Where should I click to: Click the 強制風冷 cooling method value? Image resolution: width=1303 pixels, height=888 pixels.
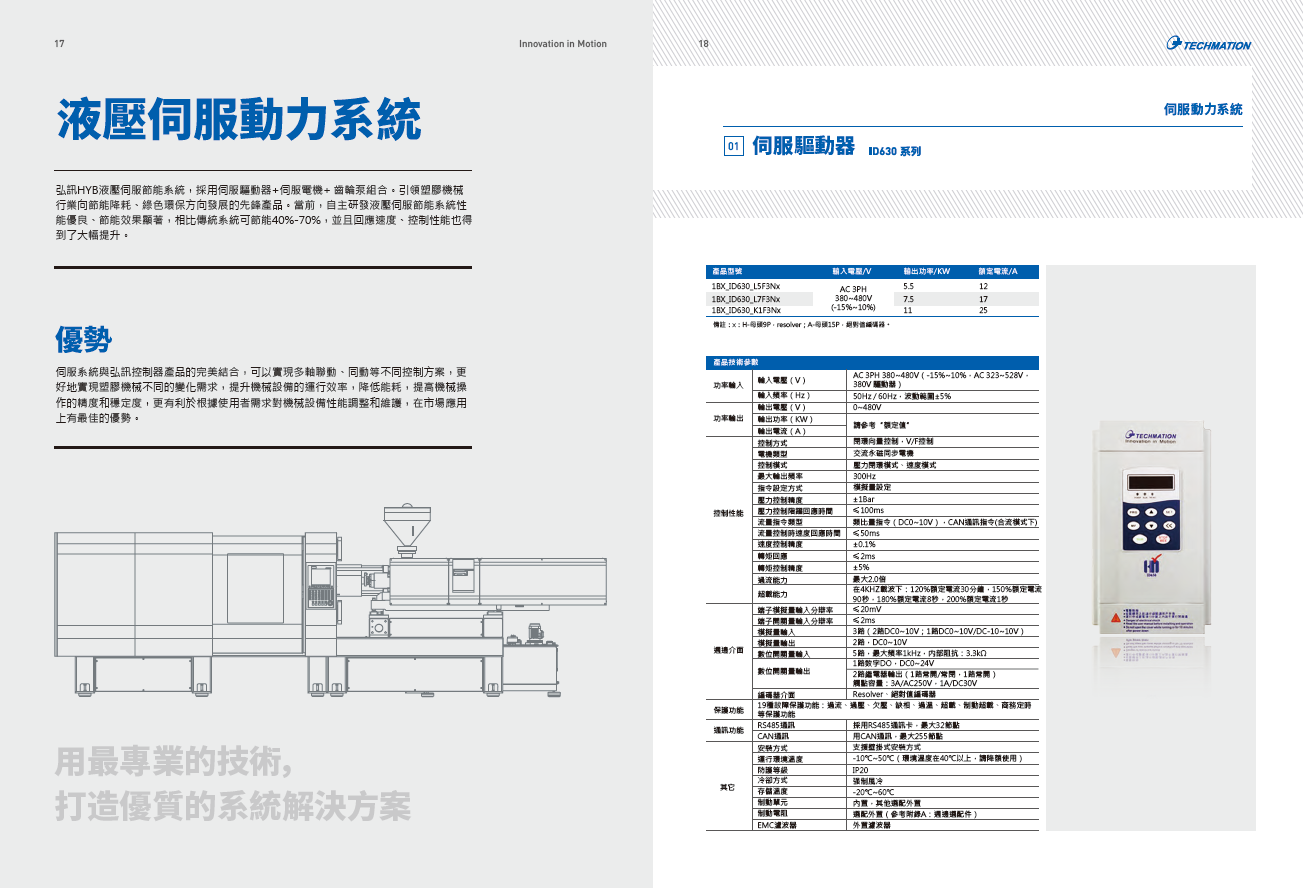pyautogui.click(x=866, y=781)
